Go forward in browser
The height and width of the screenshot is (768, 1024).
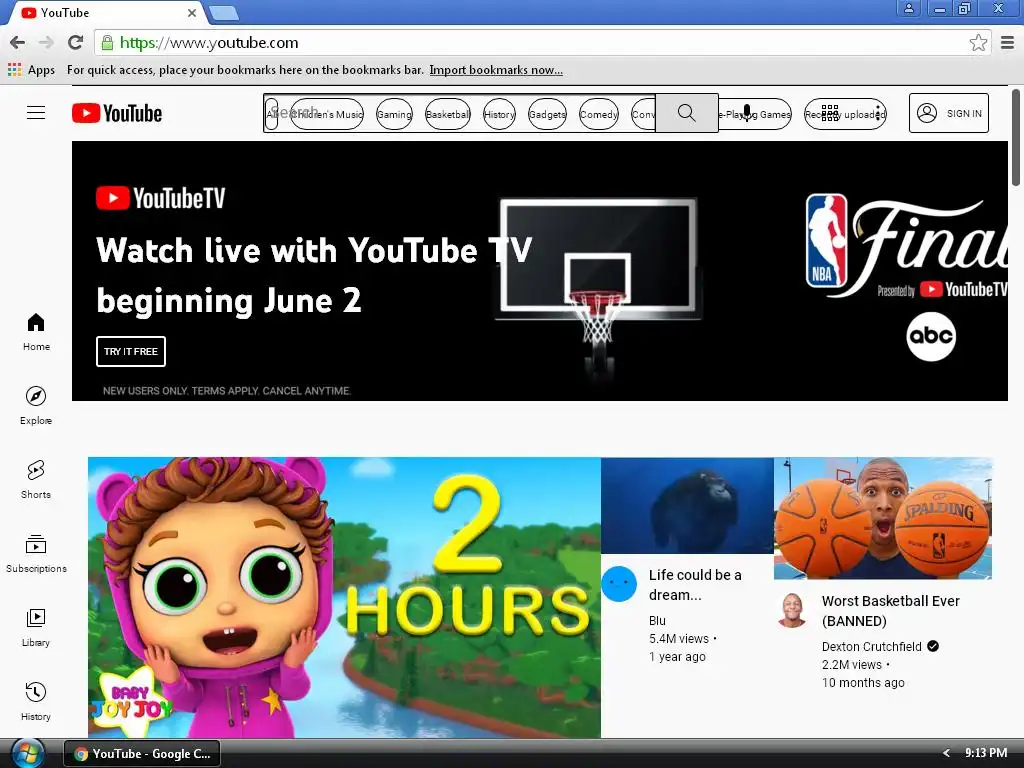click(46, 42)
